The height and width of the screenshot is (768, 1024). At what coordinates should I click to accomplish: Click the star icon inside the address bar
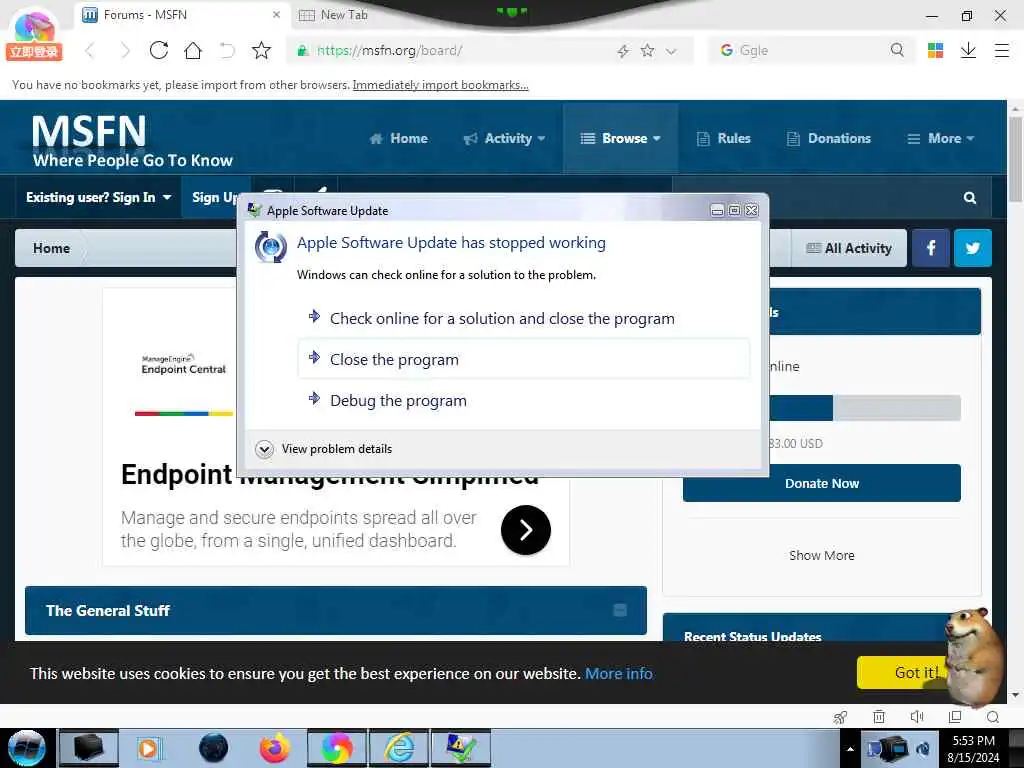pos(647,50)
